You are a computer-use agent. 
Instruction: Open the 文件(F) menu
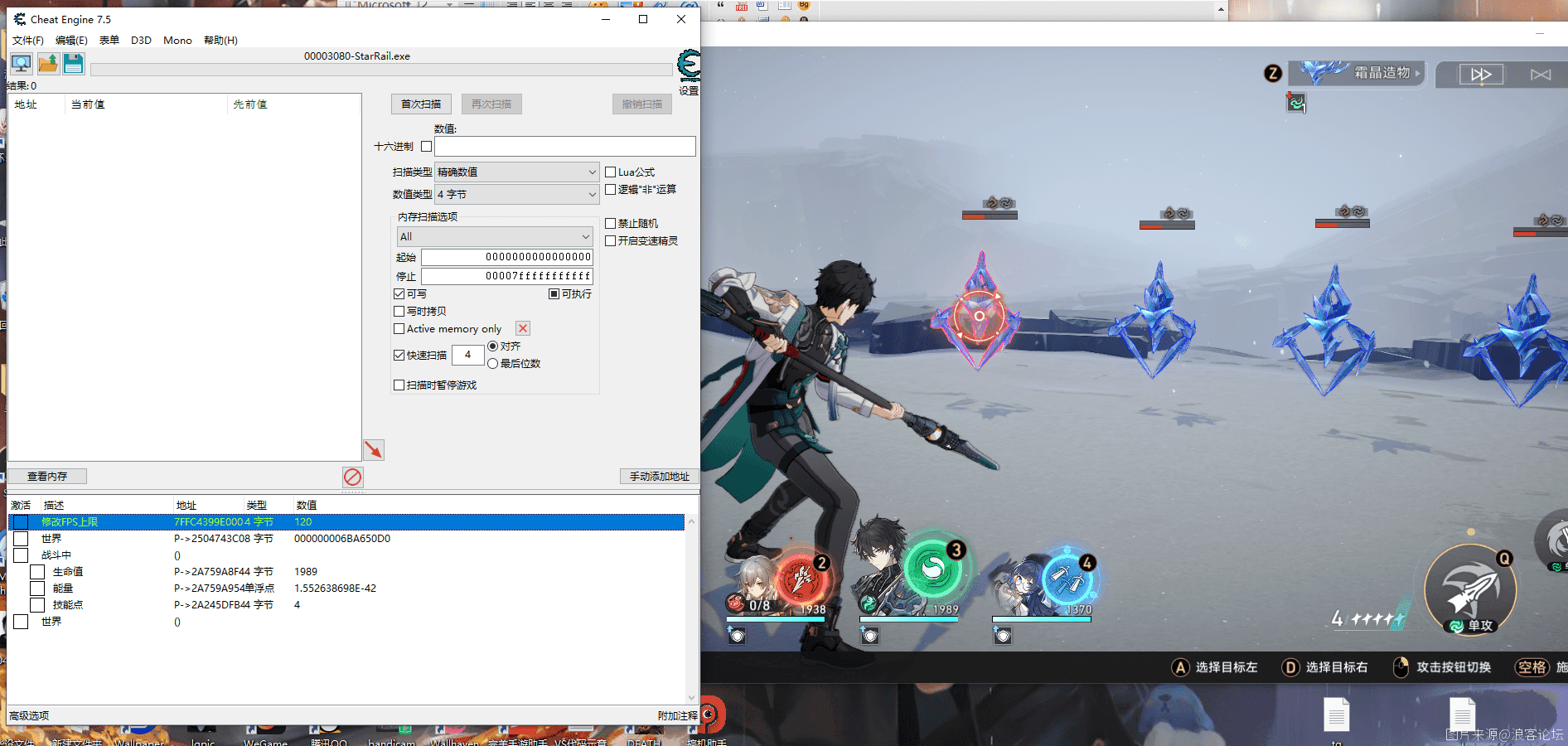(28, 41)
